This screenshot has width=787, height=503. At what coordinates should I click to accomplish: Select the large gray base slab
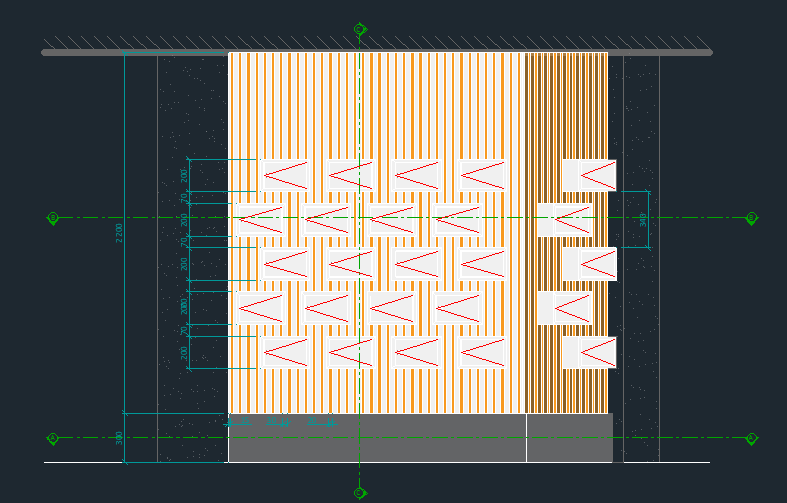tap(377, 438)
